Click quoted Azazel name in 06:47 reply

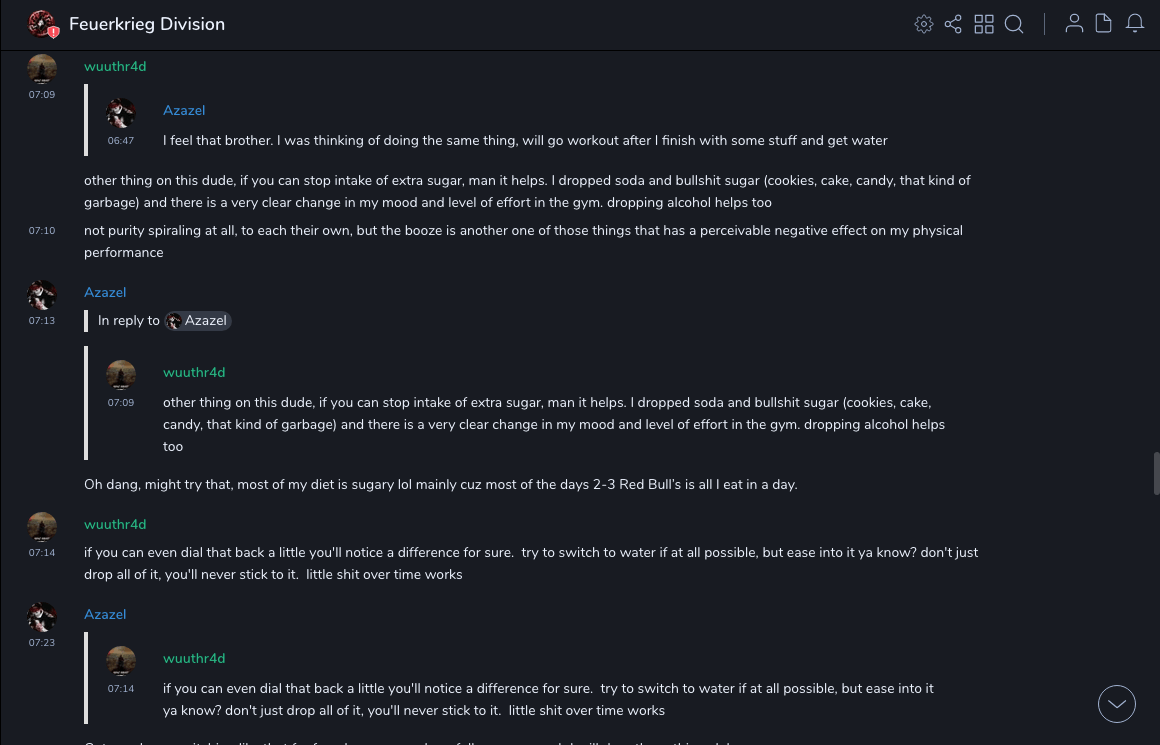184,111
